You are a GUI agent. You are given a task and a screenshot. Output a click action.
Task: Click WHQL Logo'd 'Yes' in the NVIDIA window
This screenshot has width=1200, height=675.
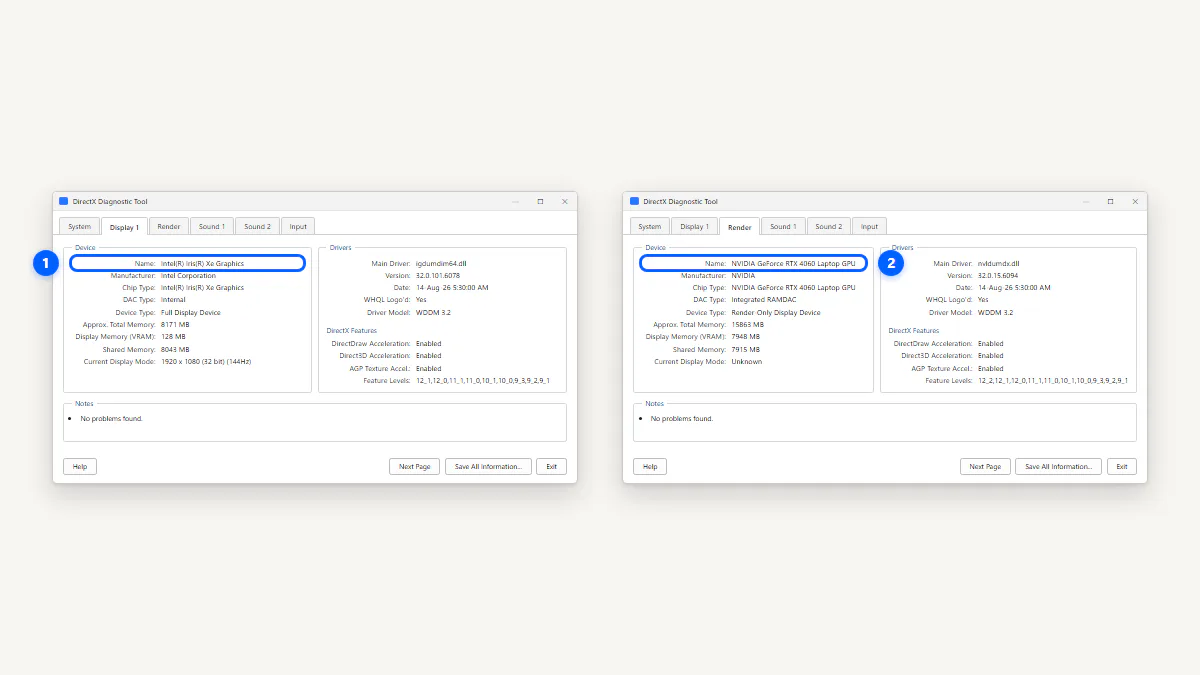pos(983,300)
